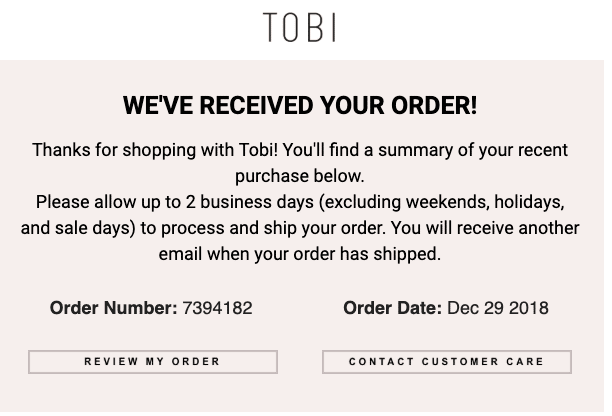Click the "You will receive another" text

pos(487,228)
